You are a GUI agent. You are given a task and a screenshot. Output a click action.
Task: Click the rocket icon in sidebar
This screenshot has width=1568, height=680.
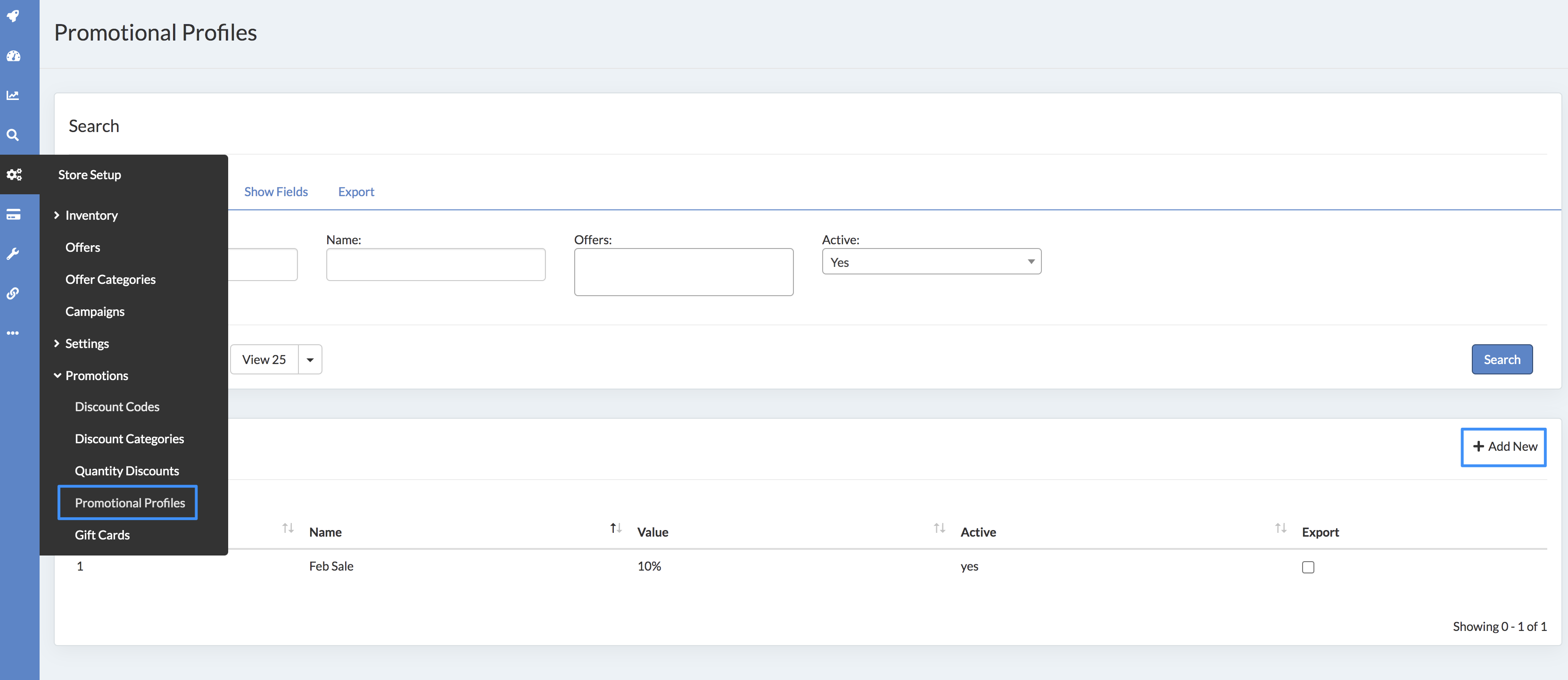13,16
